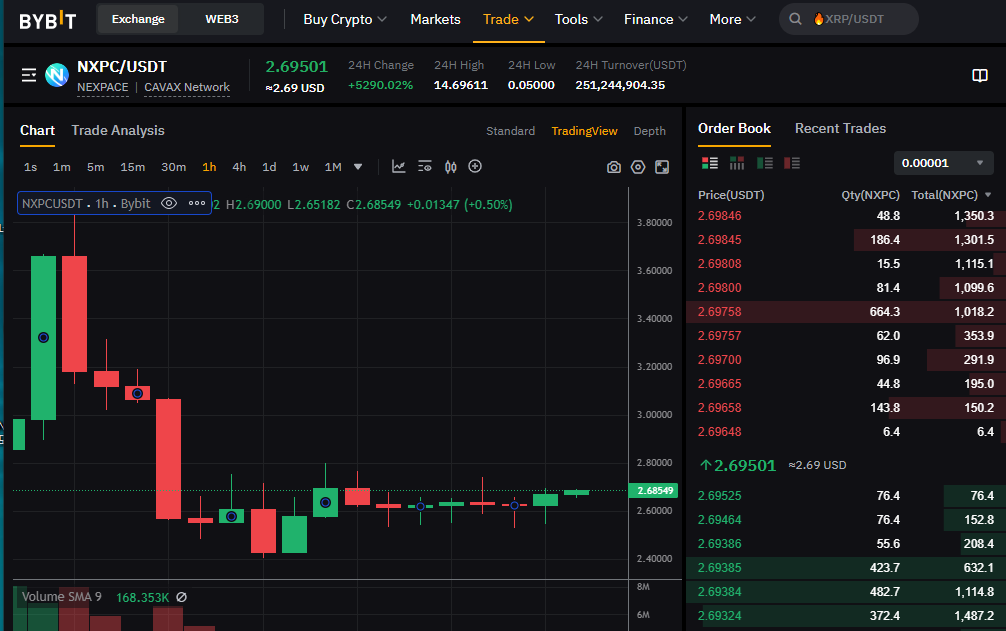1006x631 pixels.
Task: Toggle NXPCUSDT series visibility eye
Action: pos(169,203)
